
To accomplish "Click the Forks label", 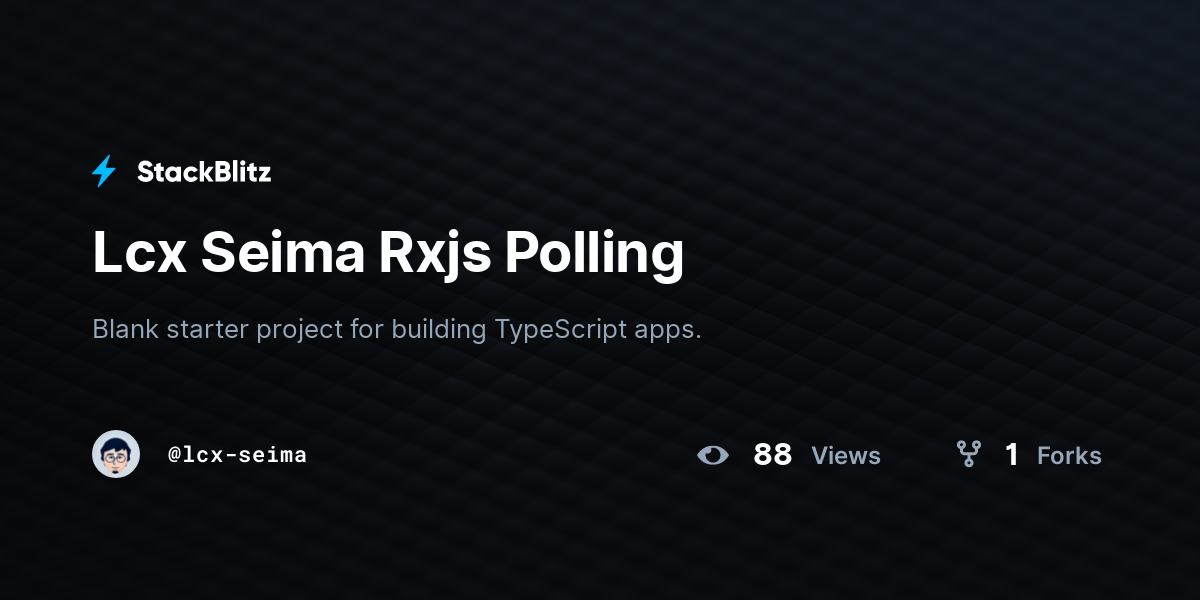I will click(1069, 455).
